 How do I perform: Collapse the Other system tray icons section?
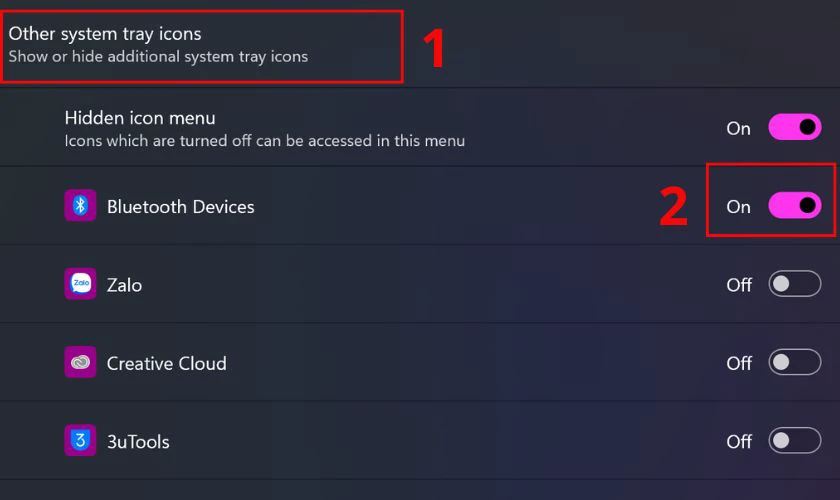[420, 45]
